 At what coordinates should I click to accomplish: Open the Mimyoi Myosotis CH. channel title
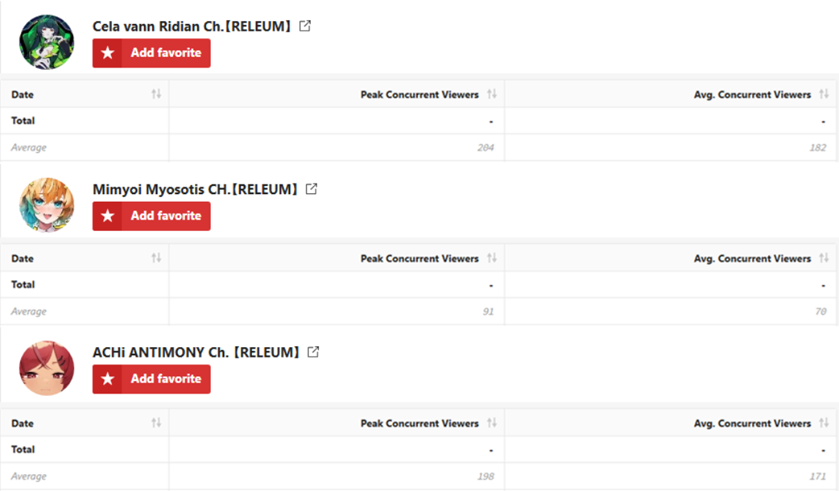point(195,189)
